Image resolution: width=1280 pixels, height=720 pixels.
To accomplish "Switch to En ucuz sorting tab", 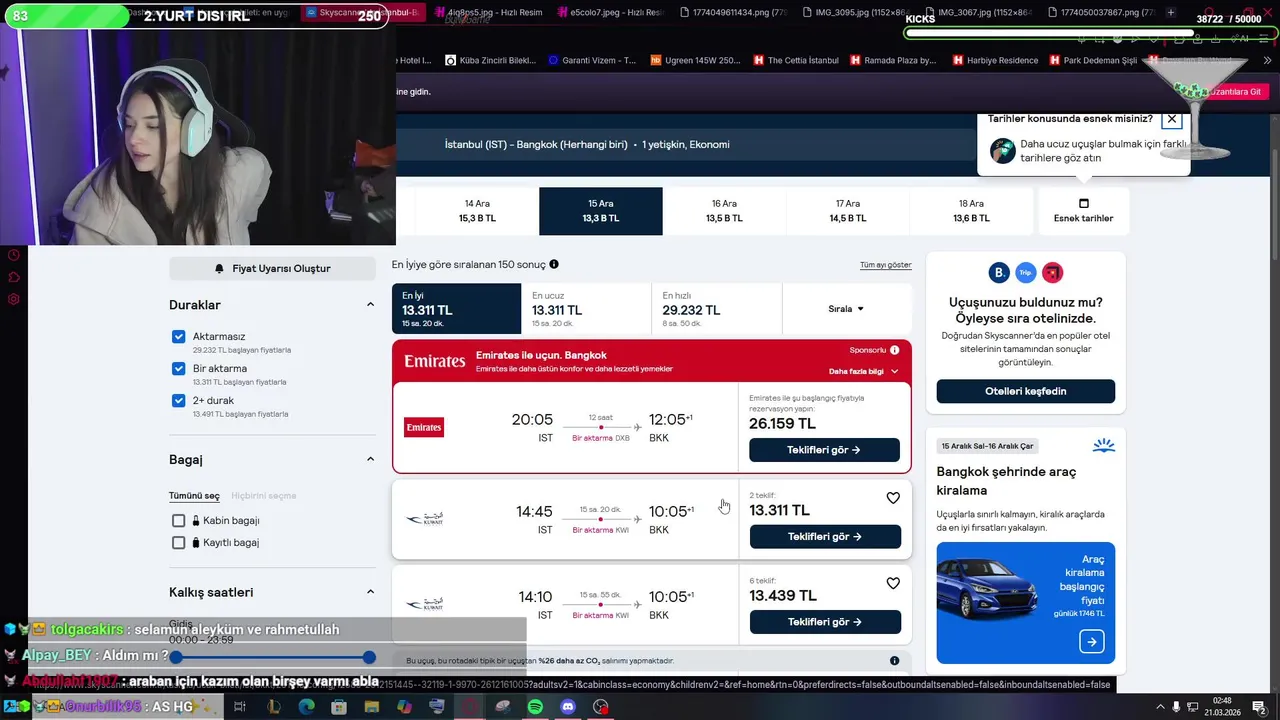I will point(586,309).
